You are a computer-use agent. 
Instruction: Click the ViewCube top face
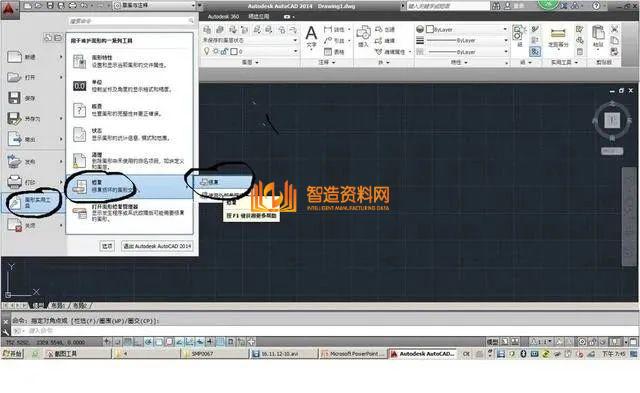coord(612,120)
